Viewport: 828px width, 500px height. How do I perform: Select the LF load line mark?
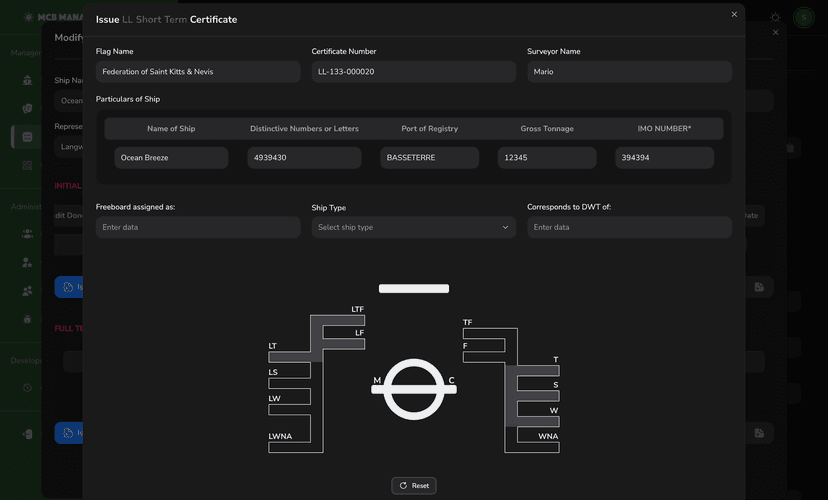[x=343, y=344]
